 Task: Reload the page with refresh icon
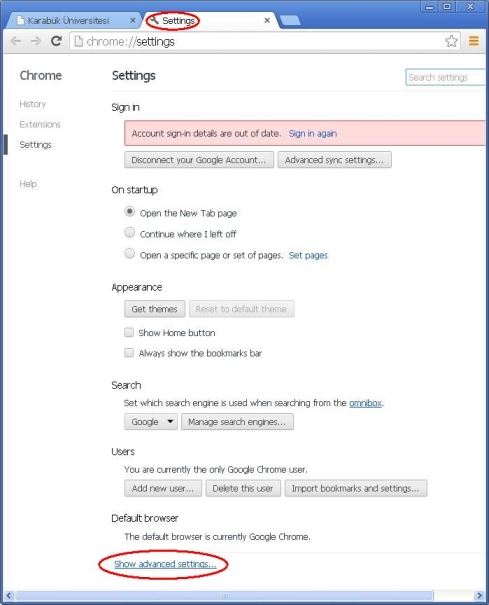[x=56, y=41]
